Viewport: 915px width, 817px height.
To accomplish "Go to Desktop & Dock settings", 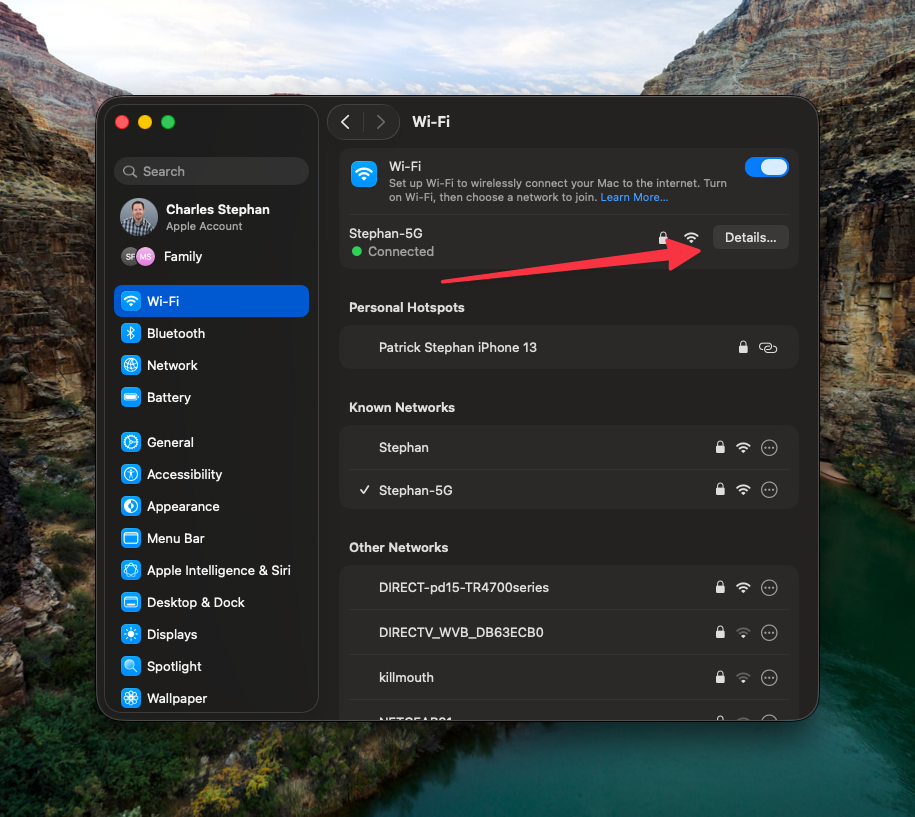I will [x=195, y=602].
